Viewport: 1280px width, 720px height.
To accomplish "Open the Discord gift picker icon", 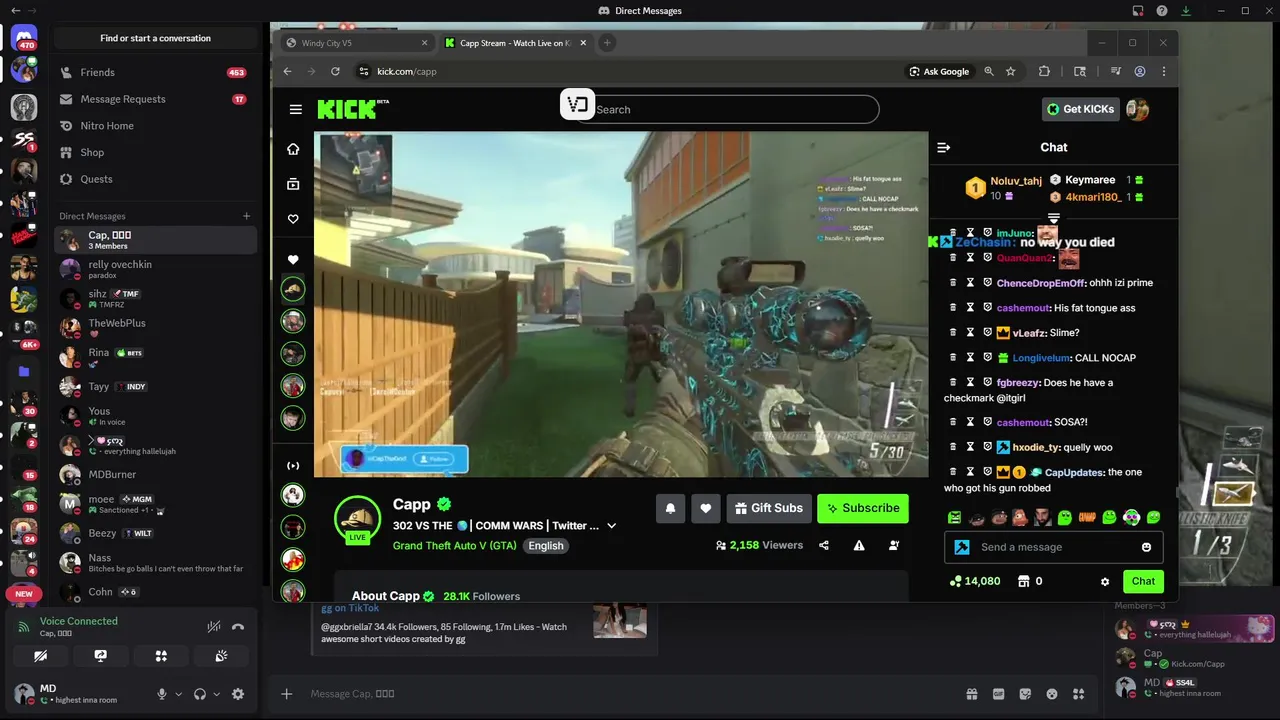I will tap(971, 694).
